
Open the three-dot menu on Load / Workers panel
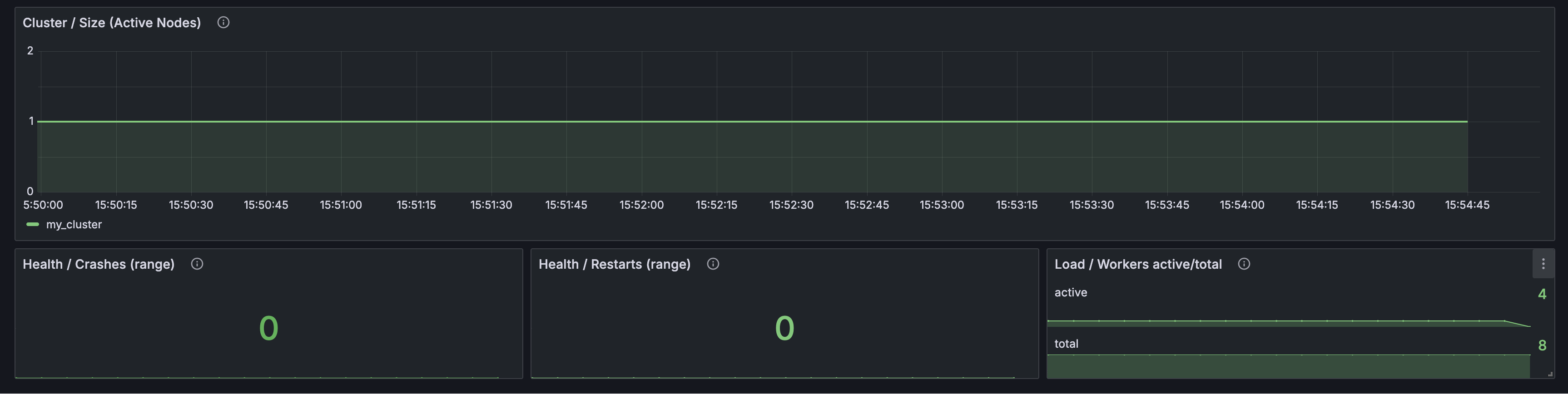(x=1543, y=264)
